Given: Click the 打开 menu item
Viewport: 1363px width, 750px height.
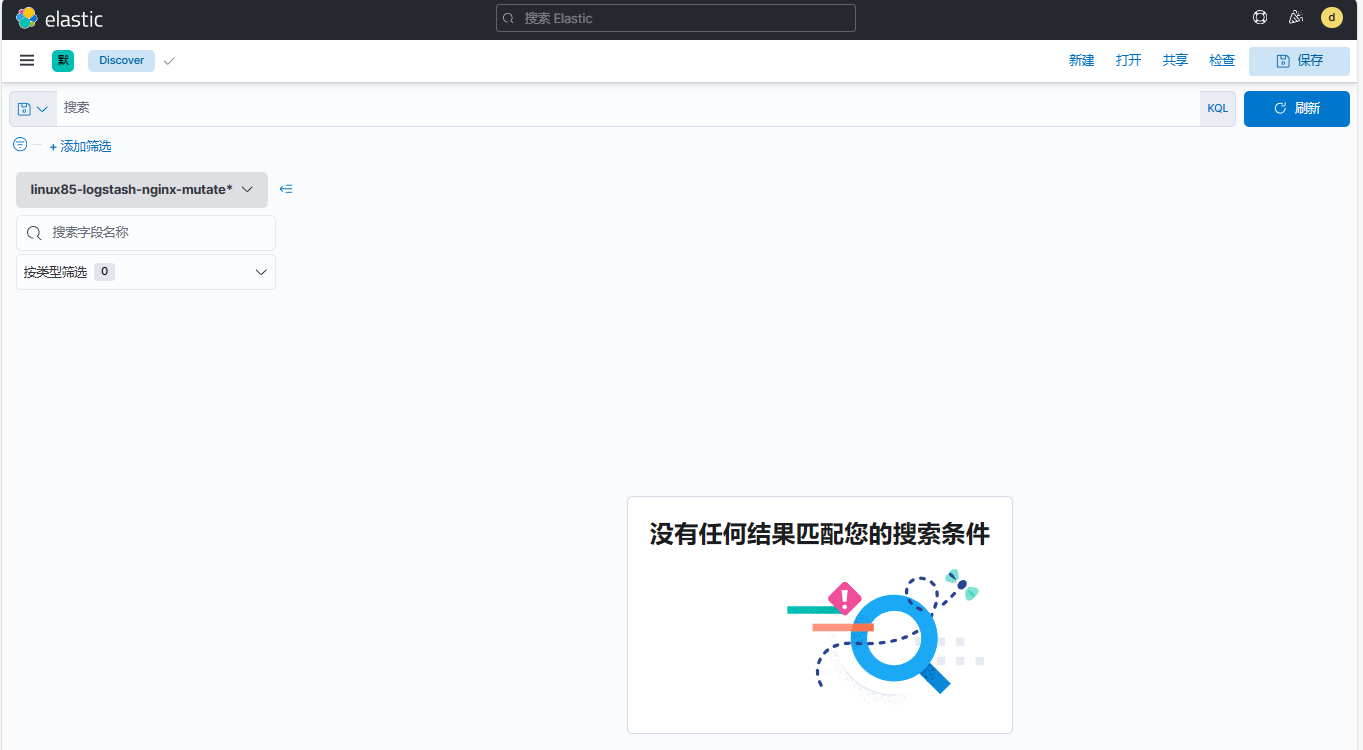Looking at the screenshot, I should (x=1128, y=61).
